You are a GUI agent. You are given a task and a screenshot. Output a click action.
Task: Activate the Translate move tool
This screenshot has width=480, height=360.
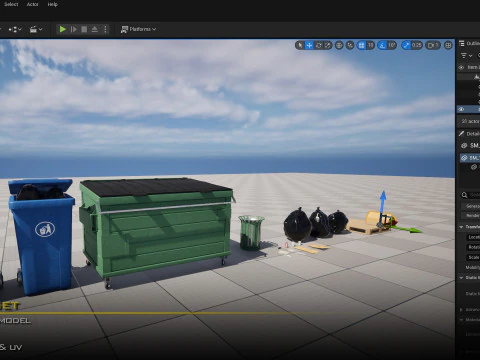click(309, 45)
